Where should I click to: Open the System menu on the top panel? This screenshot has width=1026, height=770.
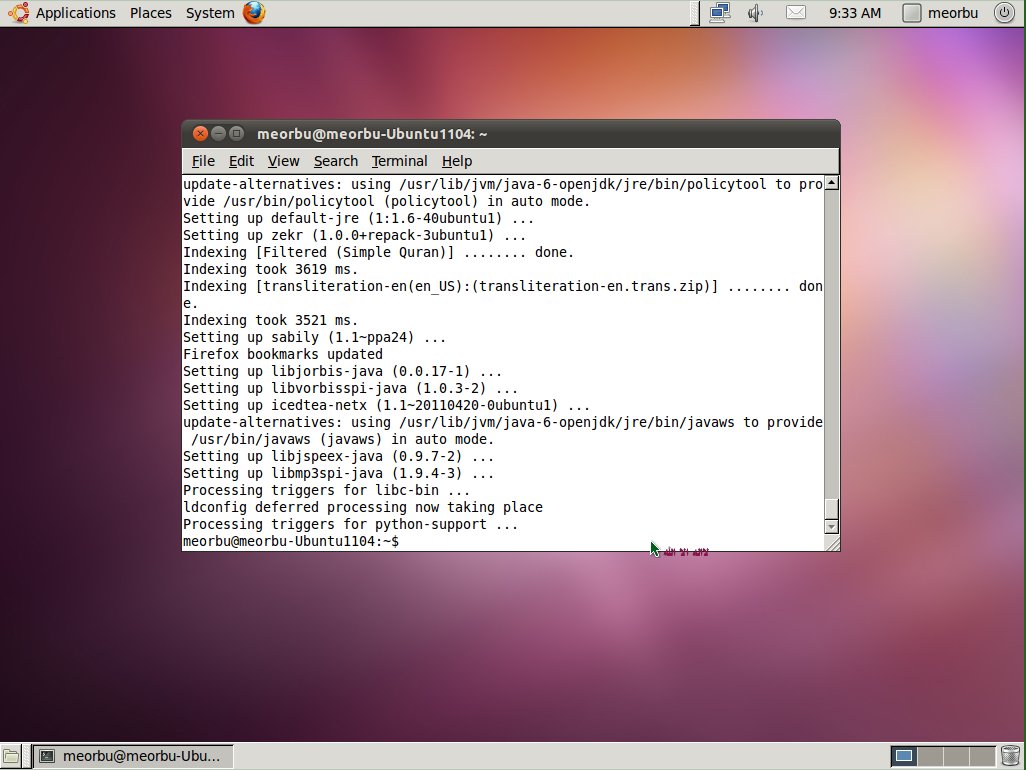[x=209, y=13]
